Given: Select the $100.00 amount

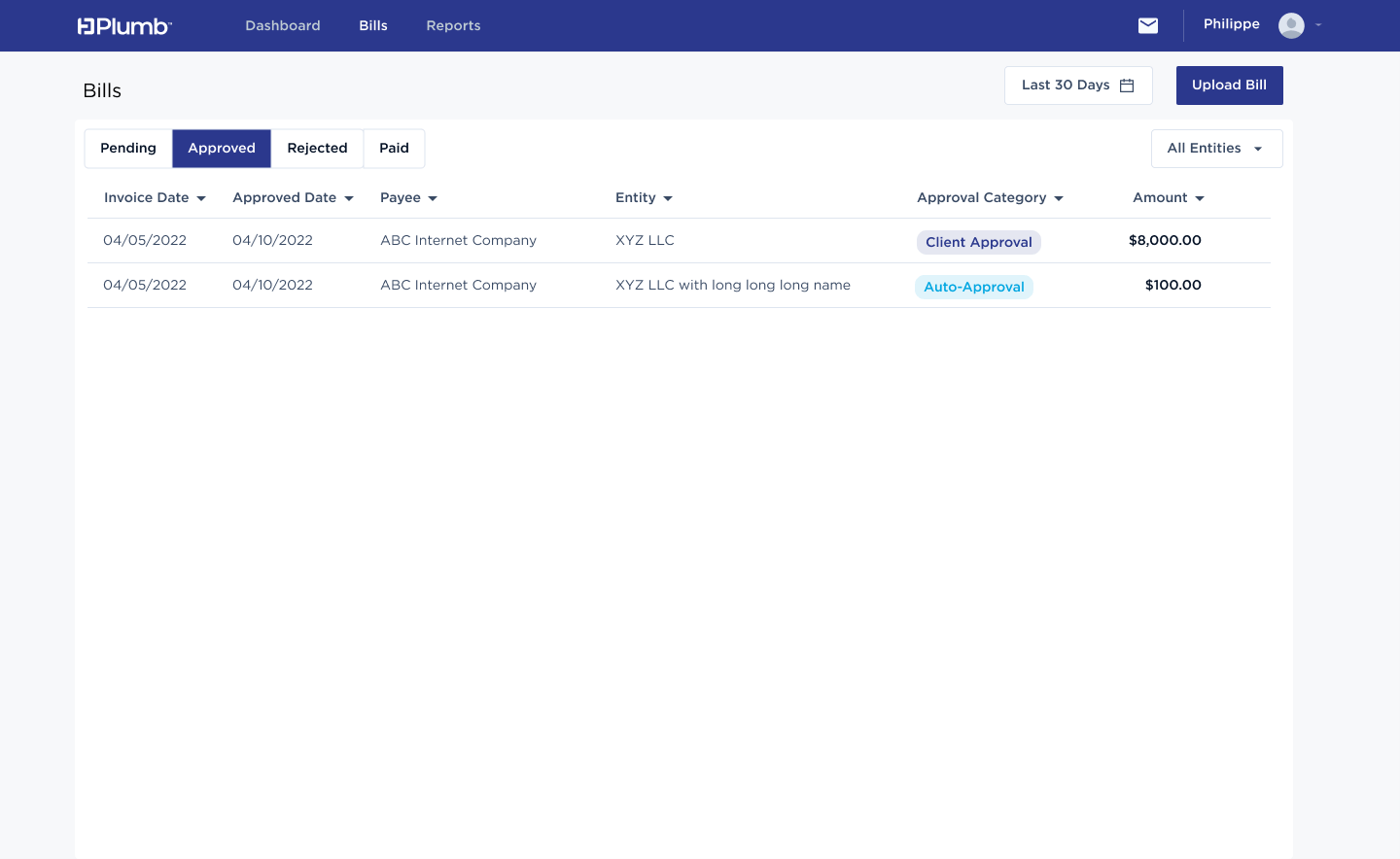Looking at the screenshot, I should coord(1173,285).
